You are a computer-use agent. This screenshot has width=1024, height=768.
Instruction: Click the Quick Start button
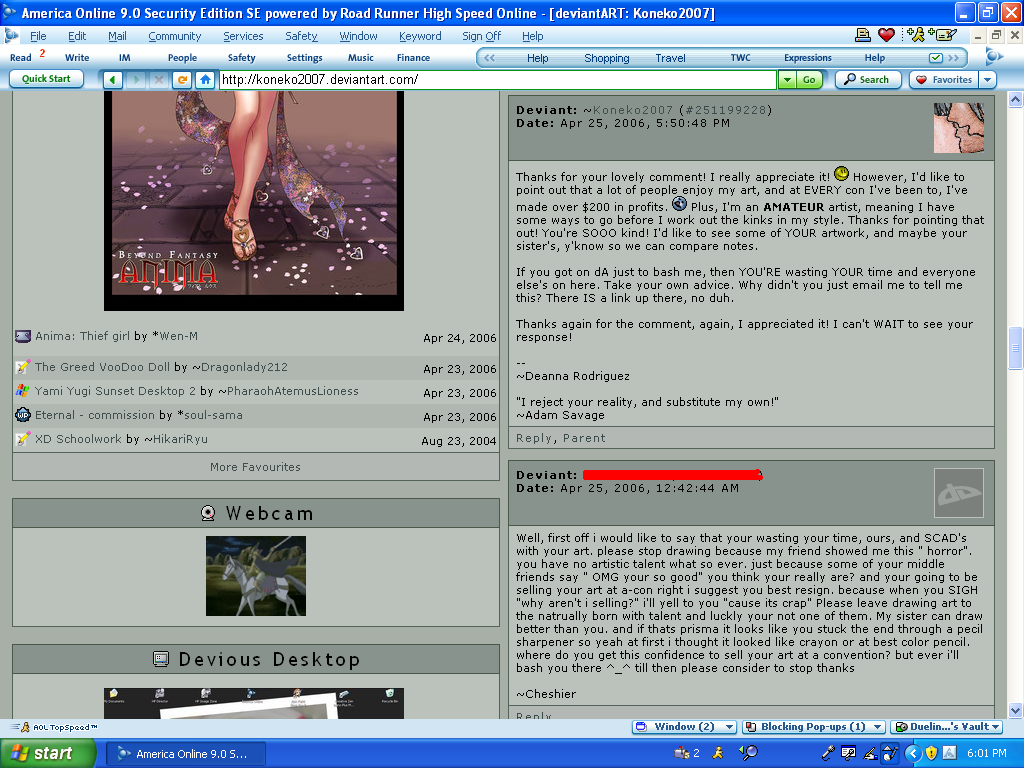coord(46,78)
